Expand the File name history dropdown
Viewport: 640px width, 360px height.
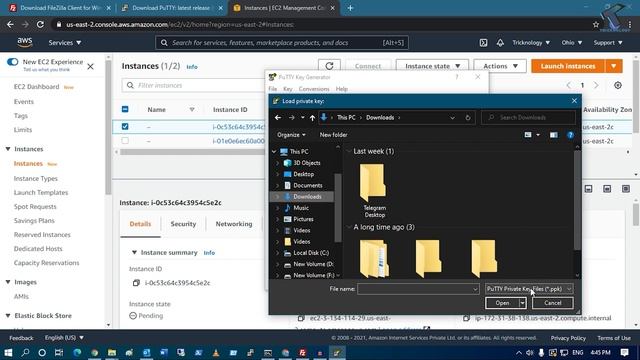[x=475, y=289]
